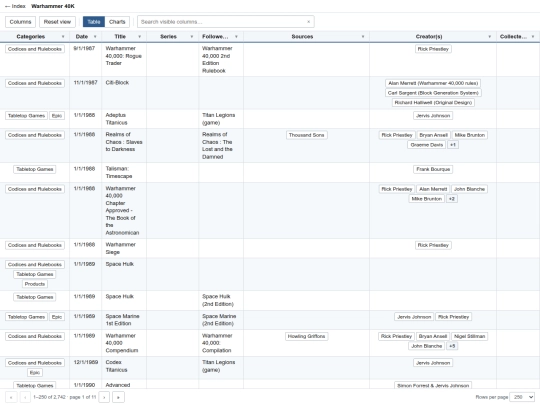Image resolution: width=540 pixels, height=405 pixels.
Task: Switch to the Charts view tab
Action: pos(117,22)
